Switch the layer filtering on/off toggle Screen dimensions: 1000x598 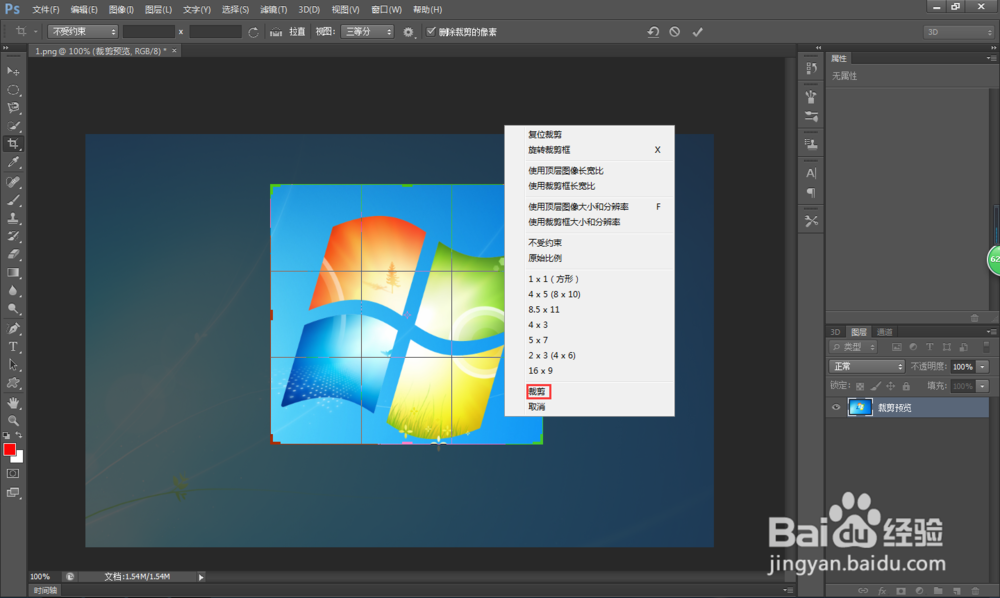click(x=986, y=347)
